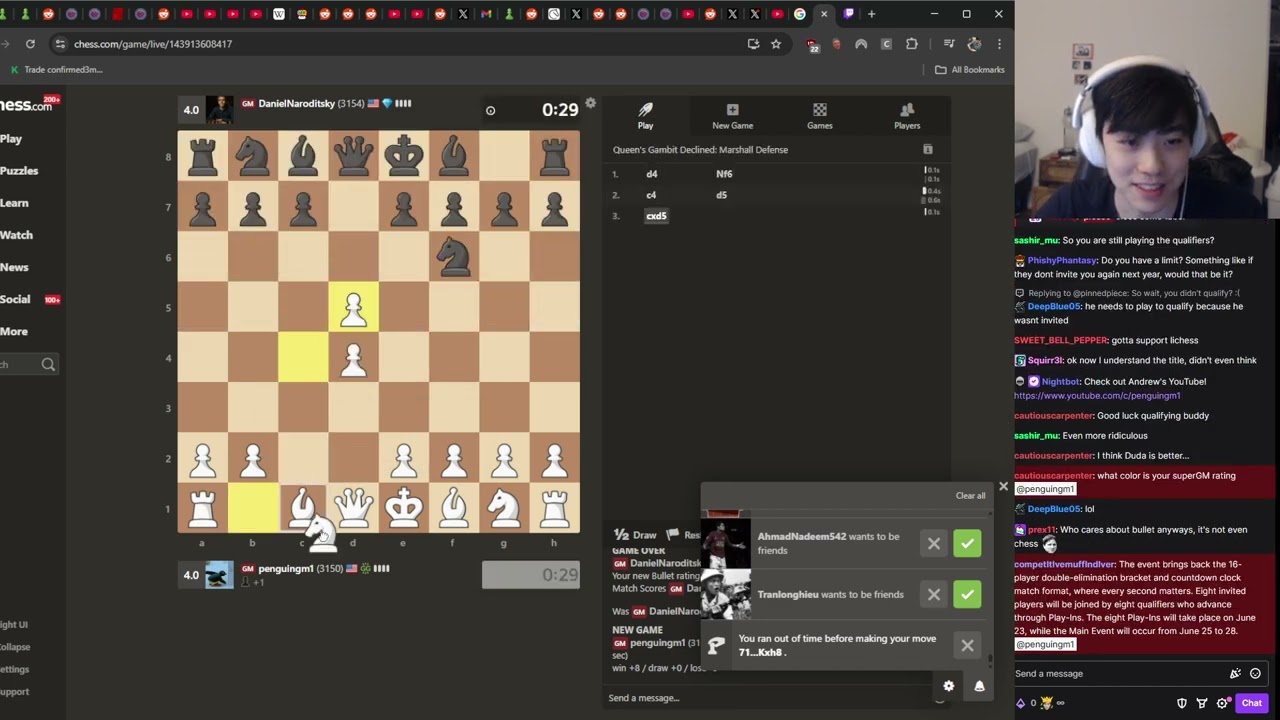Screen dimensions: 1280x720
Task: Bookmark this page with star icon
Action: point(776,44)
